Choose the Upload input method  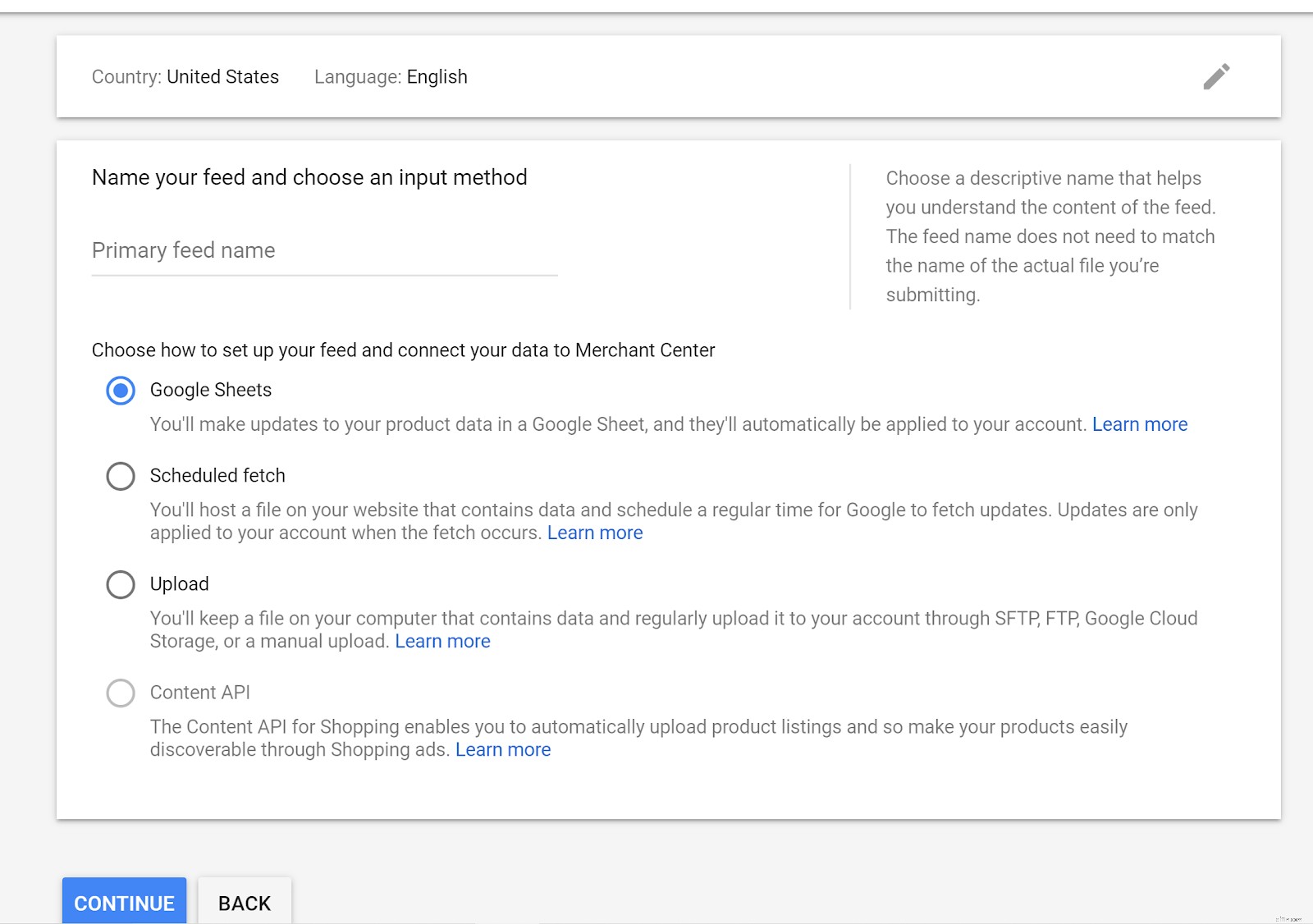coord(120,584)
